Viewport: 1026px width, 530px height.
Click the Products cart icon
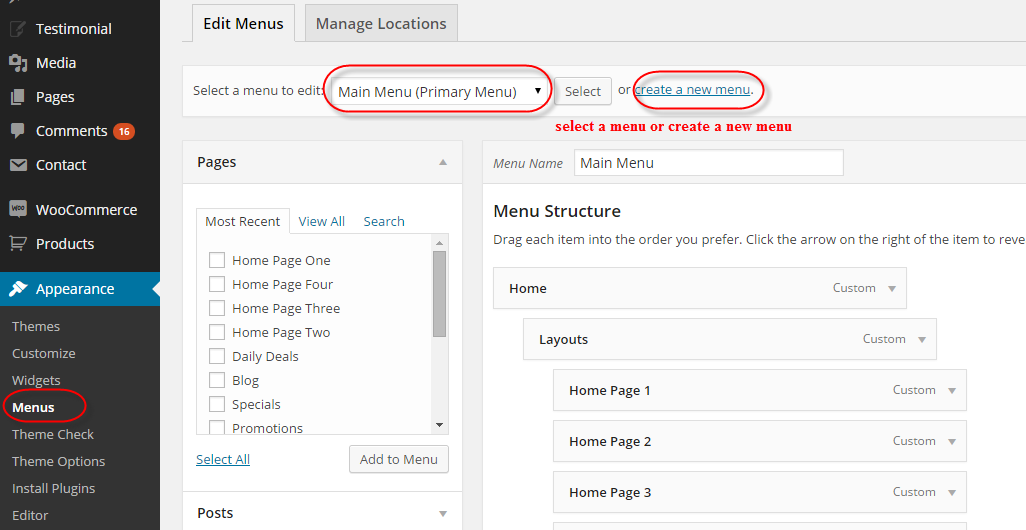coord(18,243)
